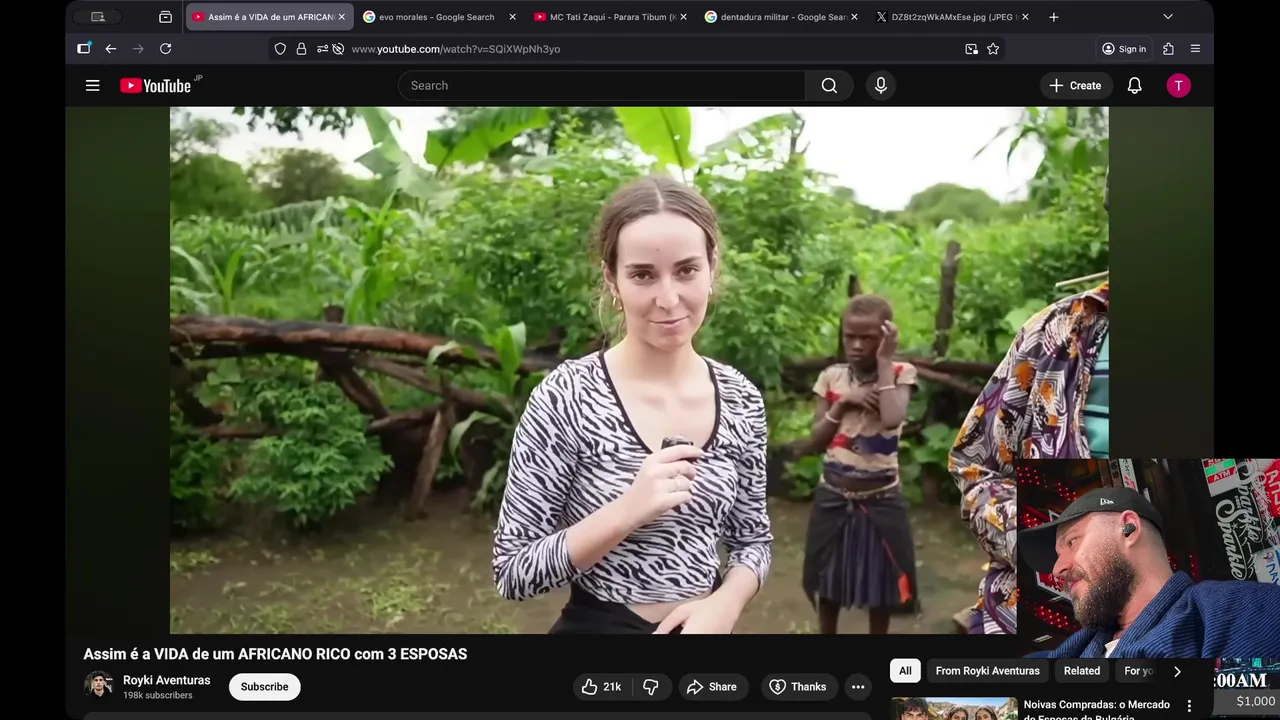Screen dimensions: 1280x720
Task: Open the Create menu button
Action: pyautogui.click(x=1075, y=86)
